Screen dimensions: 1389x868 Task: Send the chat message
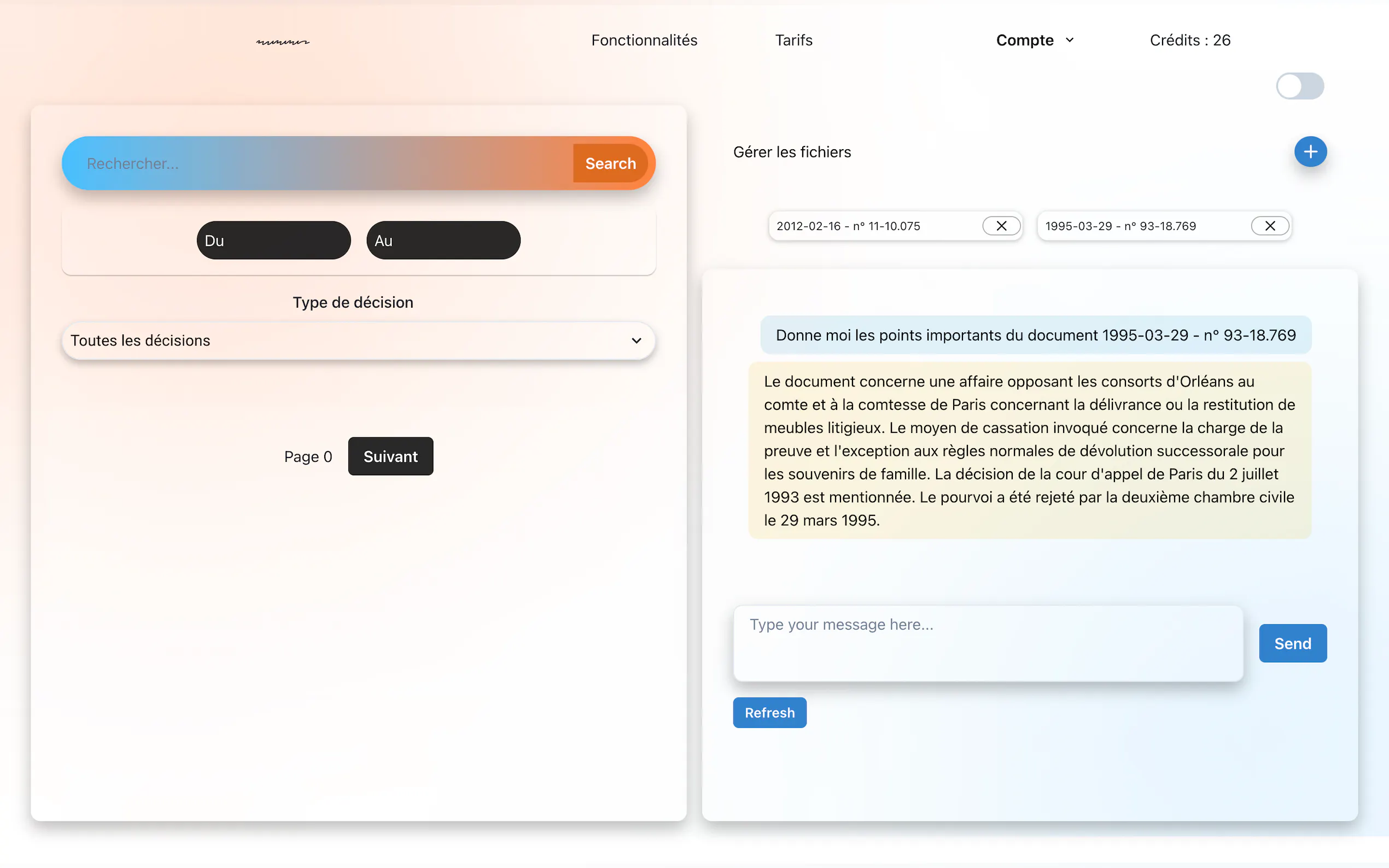pyautogui.click(x=1292, y=643)
